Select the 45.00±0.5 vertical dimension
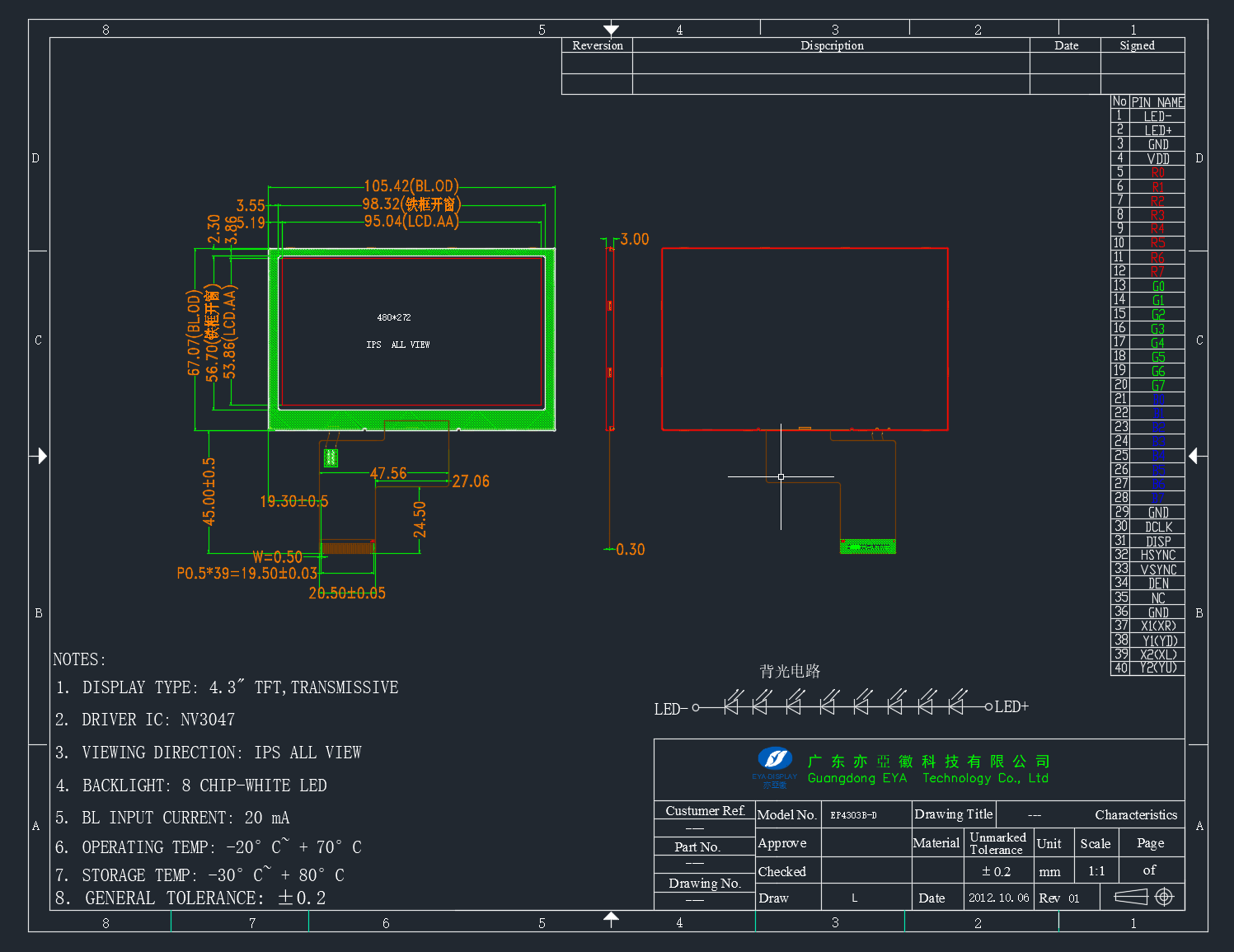 (x=209, y=492)
